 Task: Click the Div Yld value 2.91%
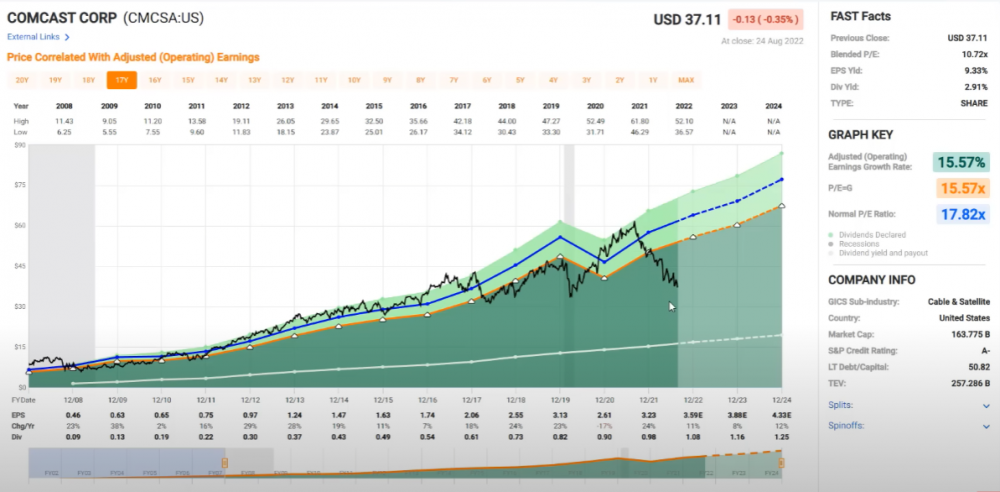coord(977,87)
